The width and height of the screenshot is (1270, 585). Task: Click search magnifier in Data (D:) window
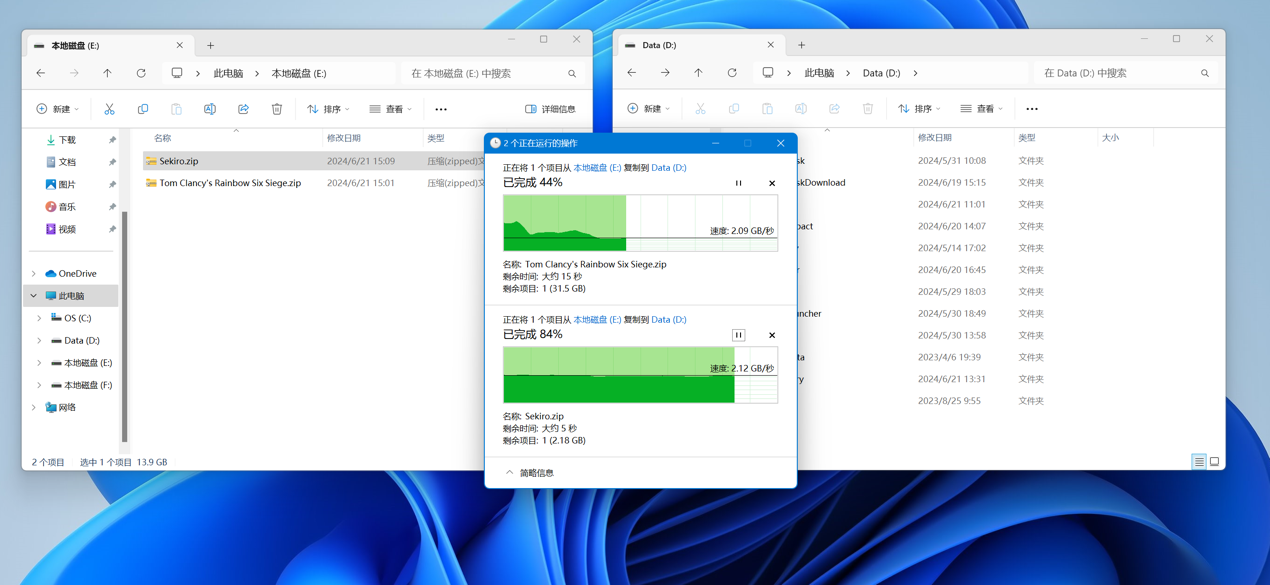coord(1205,74)
